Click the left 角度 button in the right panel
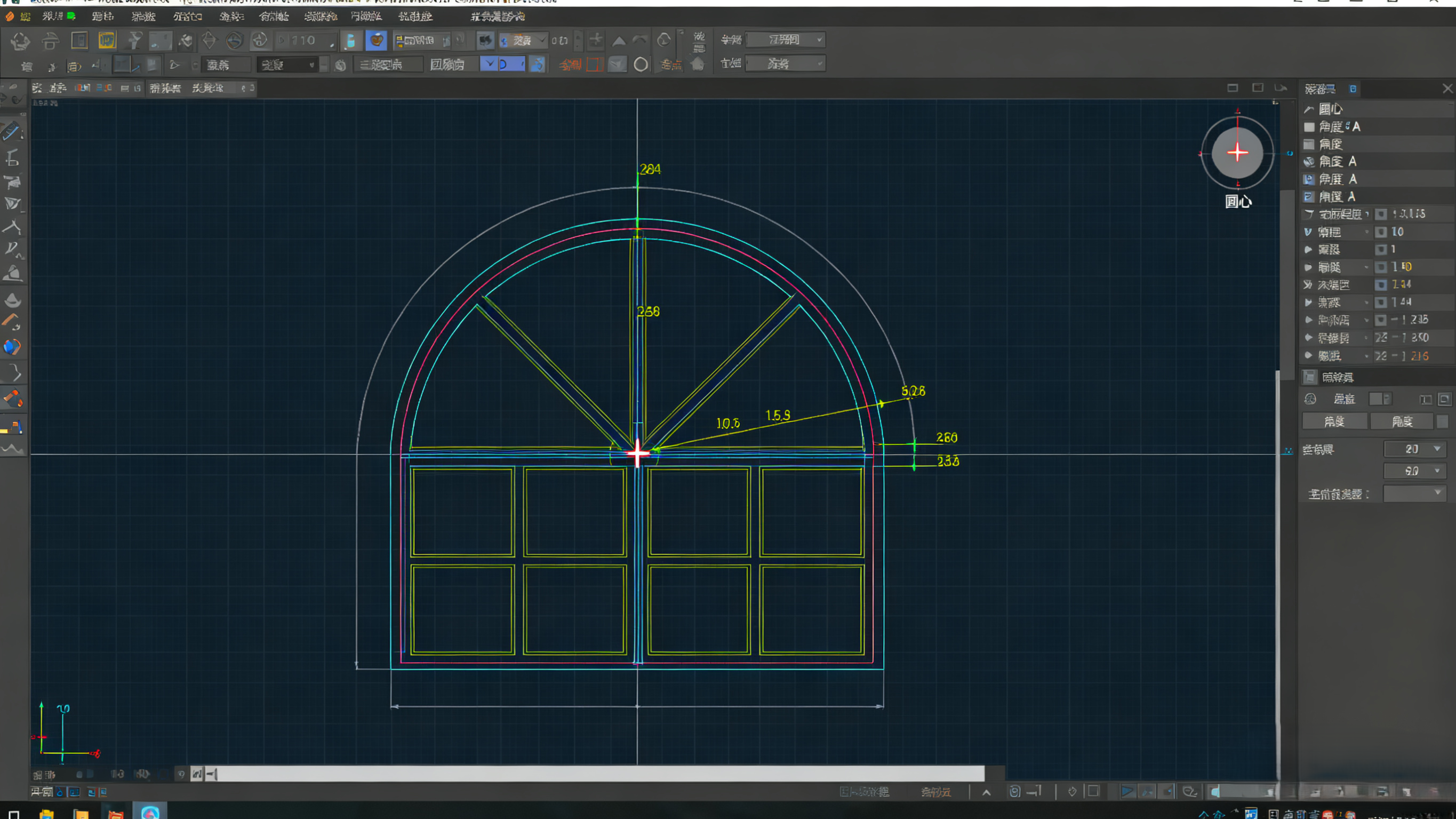 coord(1334,422)
